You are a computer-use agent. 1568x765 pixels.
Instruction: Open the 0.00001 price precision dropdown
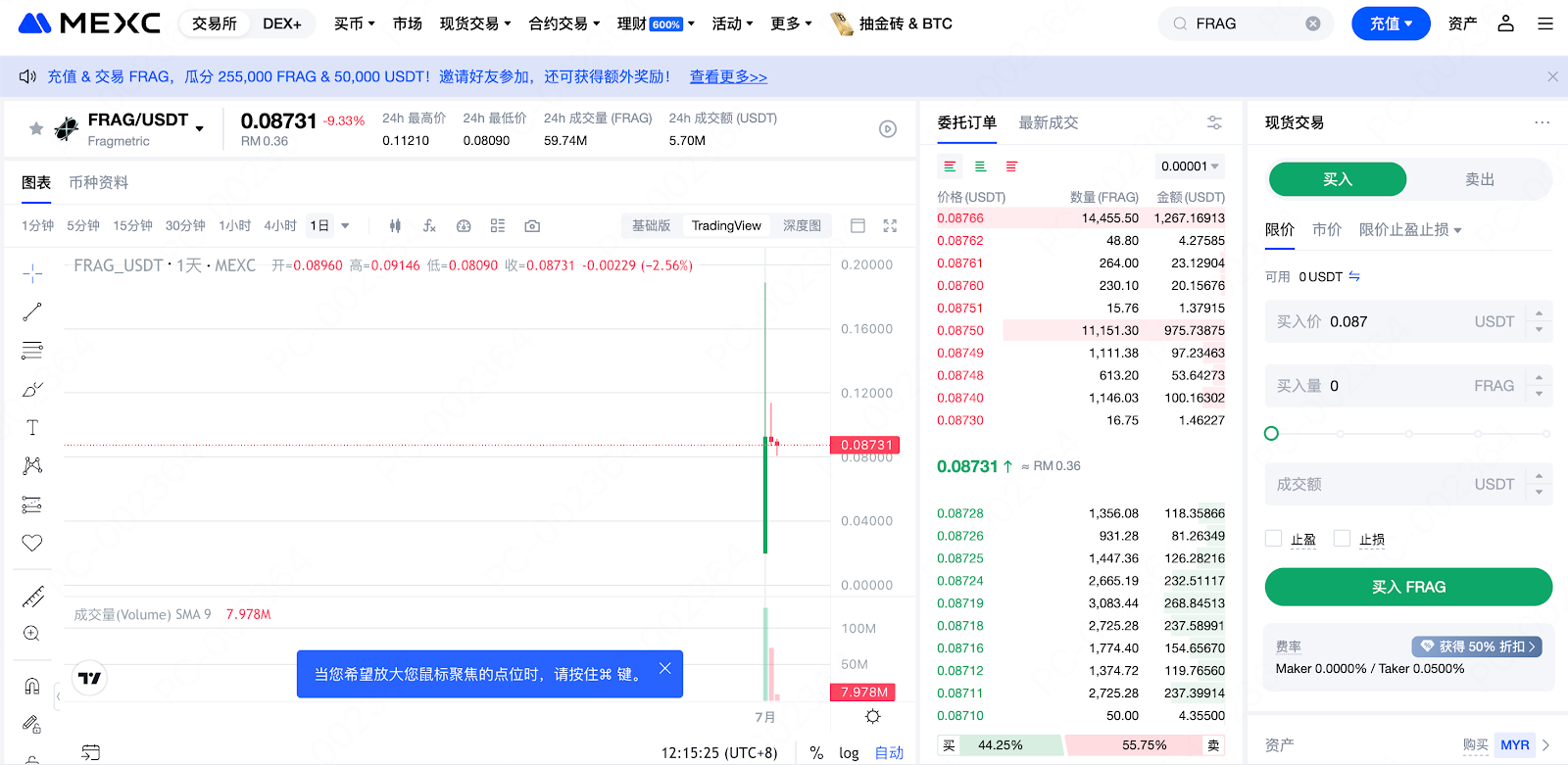tap(1190, 167)
